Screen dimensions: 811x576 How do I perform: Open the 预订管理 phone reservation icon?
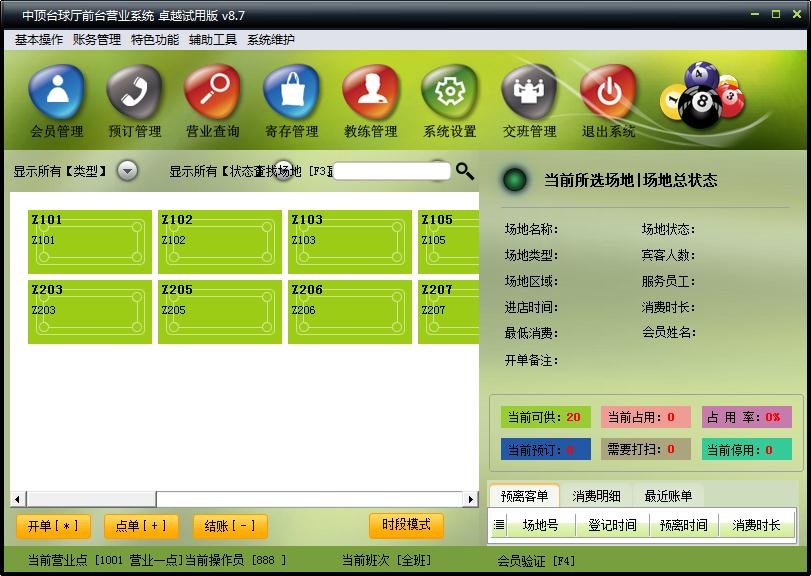(x=134, y=93)
